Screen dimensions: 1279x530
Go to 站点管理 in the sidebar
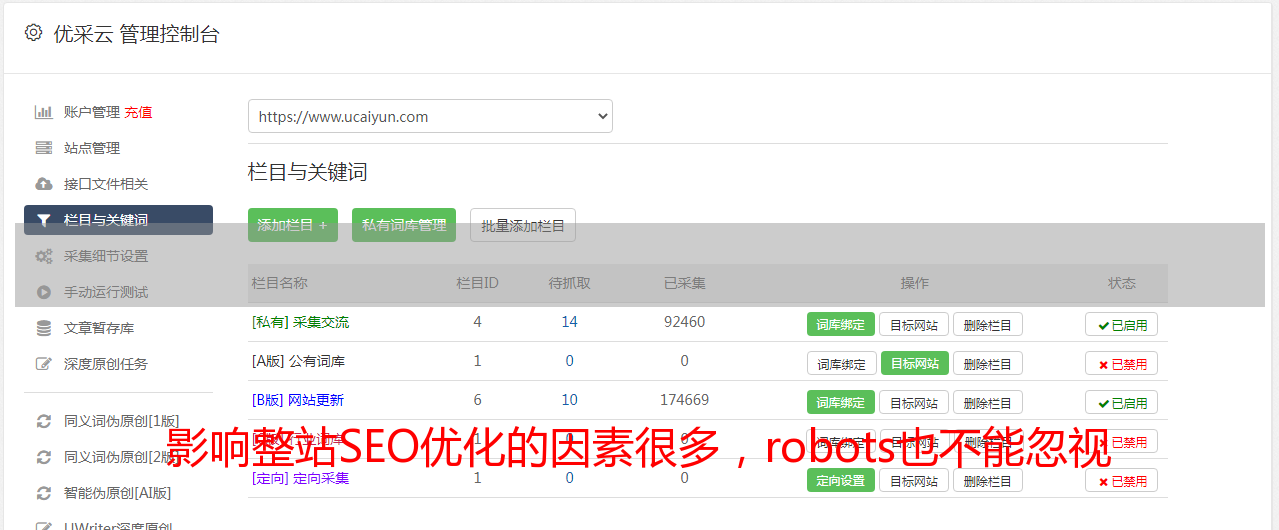tap(92, 148)
